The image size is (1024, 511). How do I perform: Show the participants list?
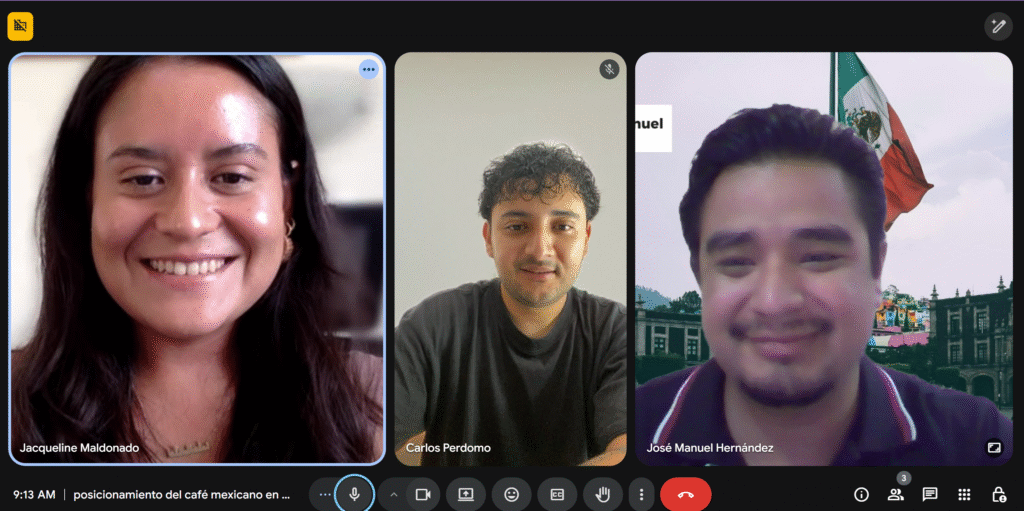[895, 494]
